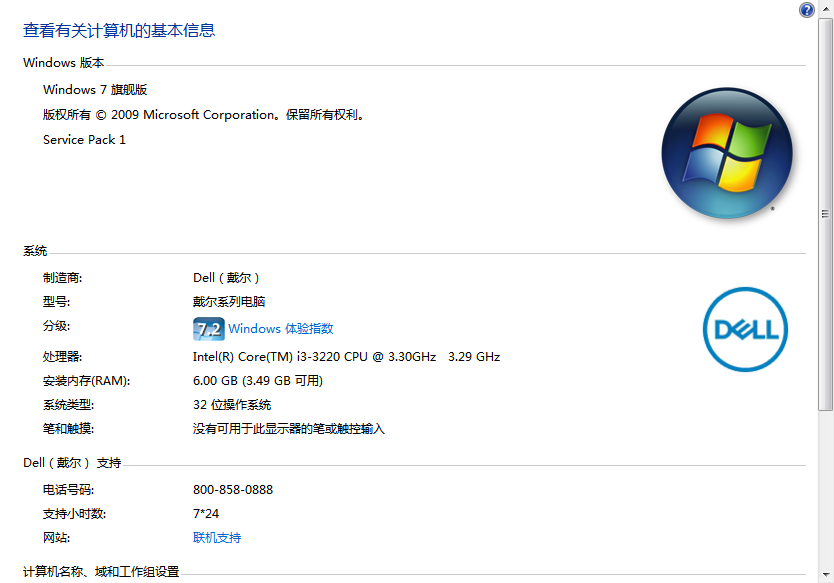Click the 7.2 experience index score badge
Image resolution: width=834 pixels, height=583 pixels.
208,329
